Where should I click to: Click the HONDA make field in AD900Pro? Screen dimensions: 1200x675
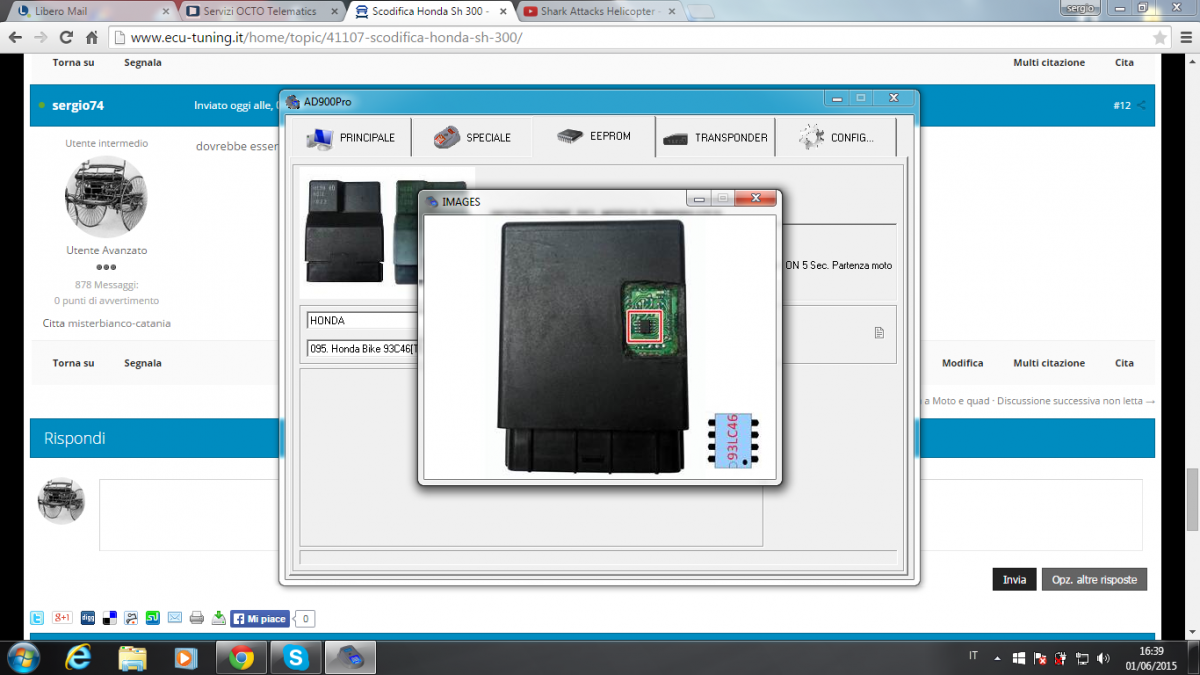tap(362, 321)
